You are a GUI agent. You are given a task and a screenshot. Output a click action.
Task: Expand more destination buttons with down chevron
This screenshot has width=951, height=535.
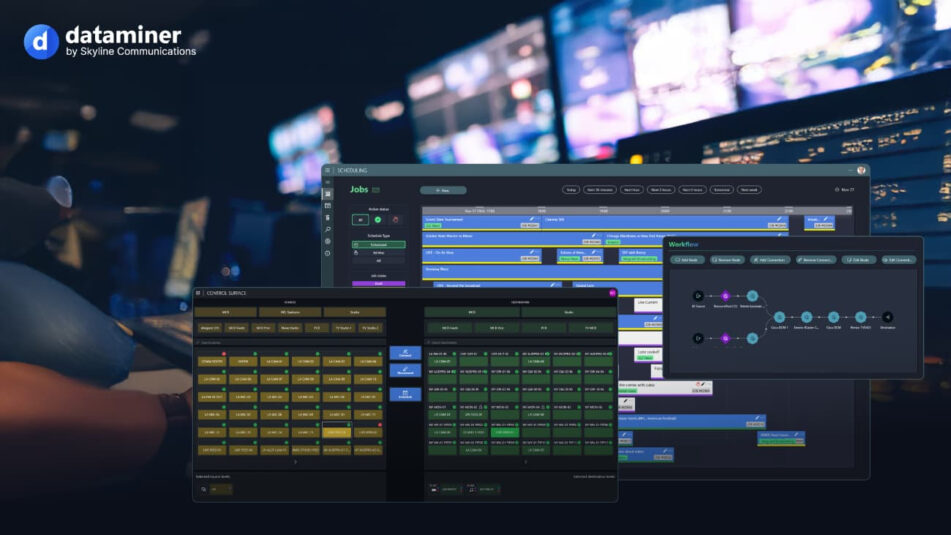click(526, 462)
